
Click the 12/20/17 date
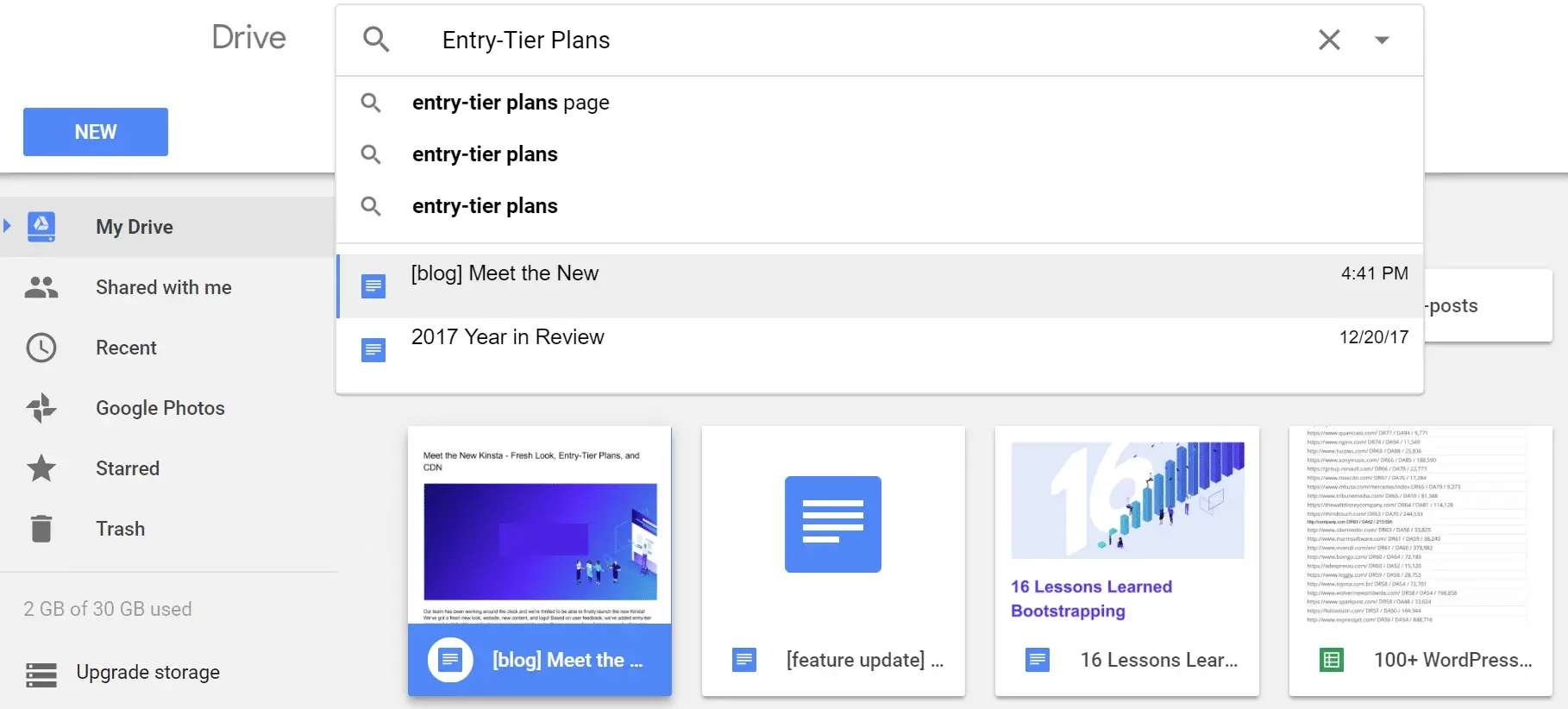coord(1374,337)
